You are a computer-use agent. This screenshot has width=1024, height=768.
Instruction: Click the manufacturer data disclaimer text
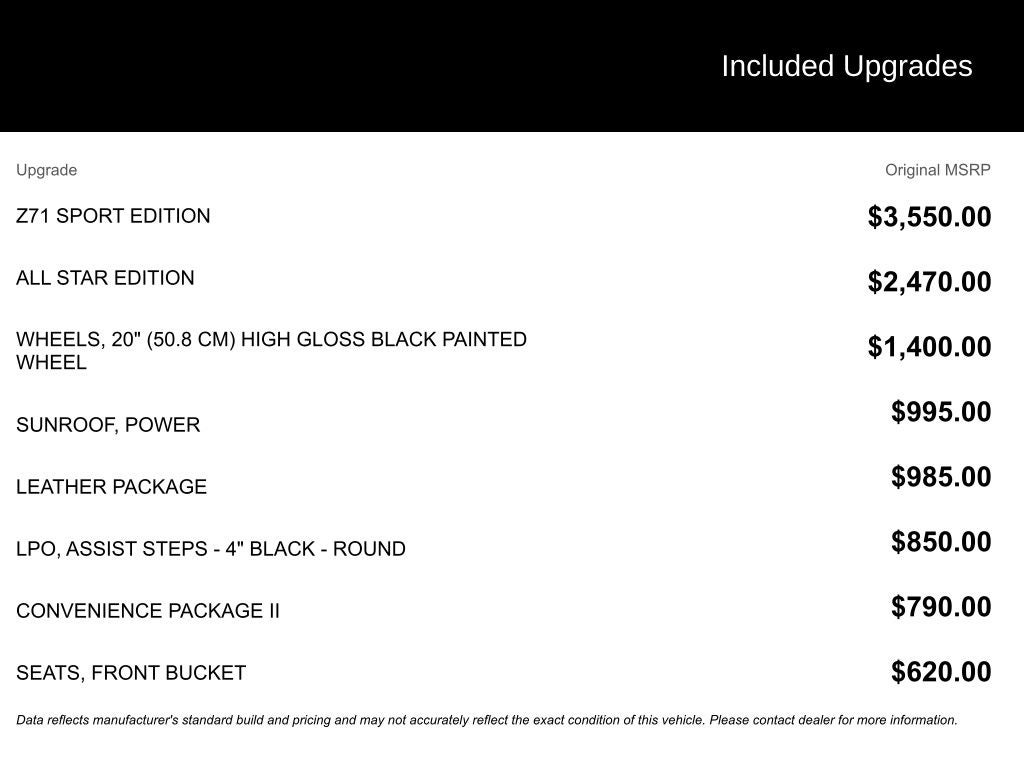[487, 720]
